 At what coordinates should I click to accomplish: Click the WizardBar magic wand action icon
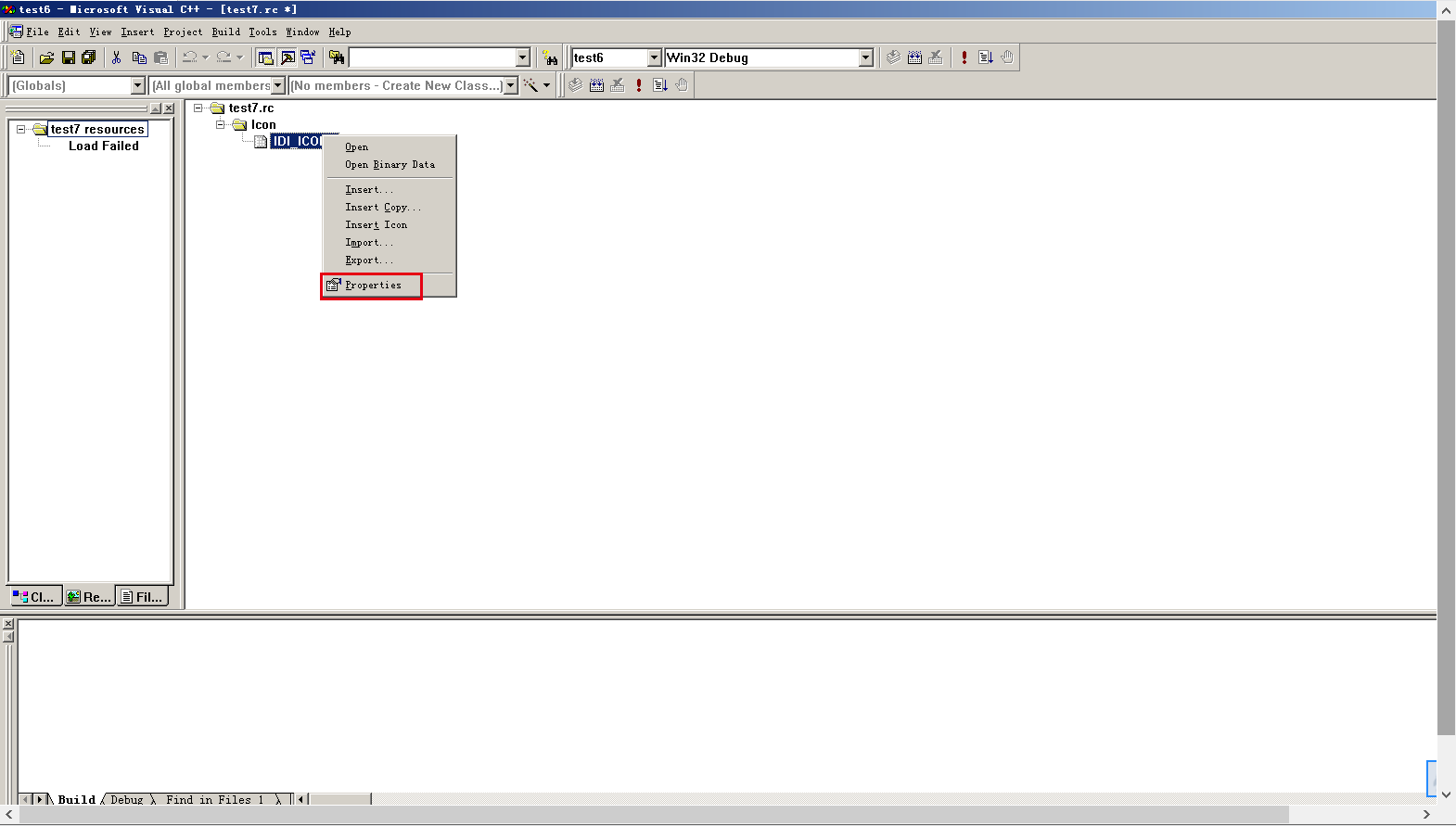point(530,85)
